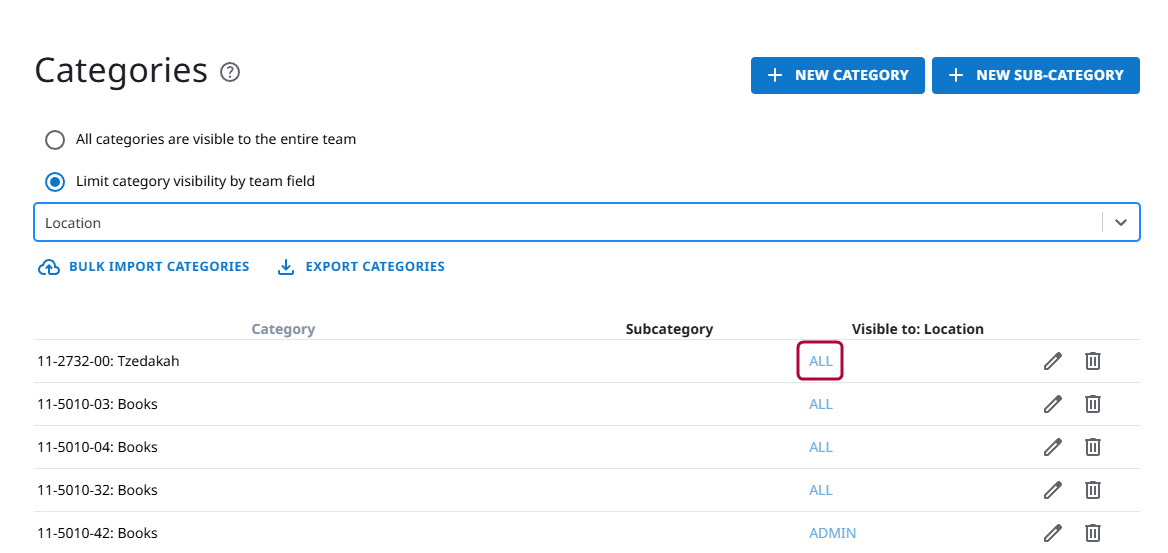1168x553 pixels.
Task: Open BULK IMPORT CATEGORIES
Action: (144, 267)
